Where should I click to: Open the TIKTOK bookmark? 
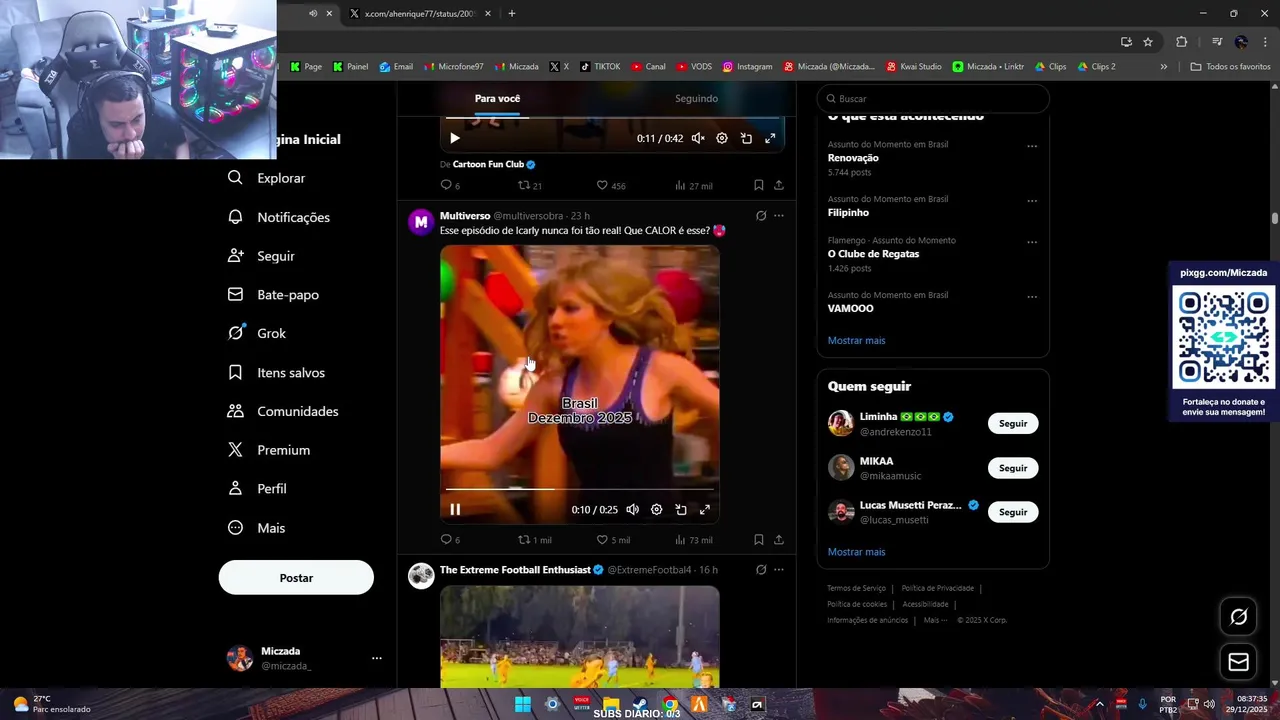click(599, 67)
